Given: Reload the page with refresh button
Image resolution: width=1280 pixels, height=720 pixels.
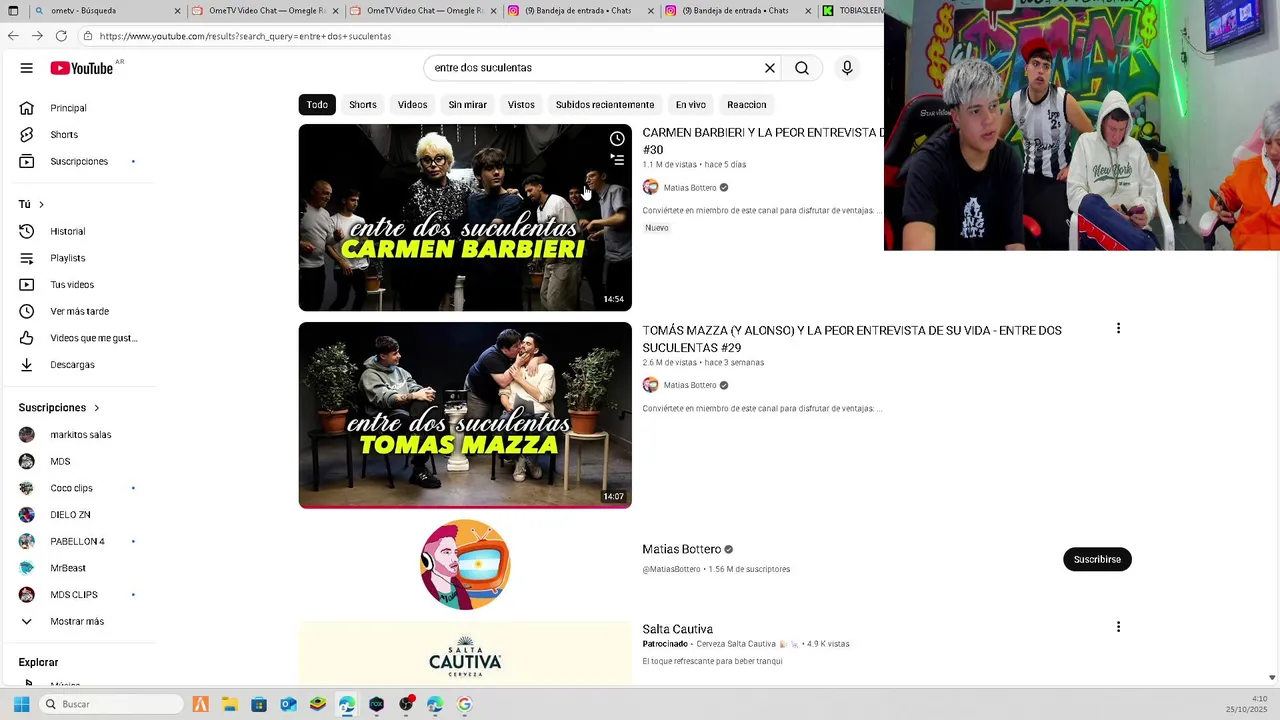Looking at the screenshot, I should (x=61, y=36).
